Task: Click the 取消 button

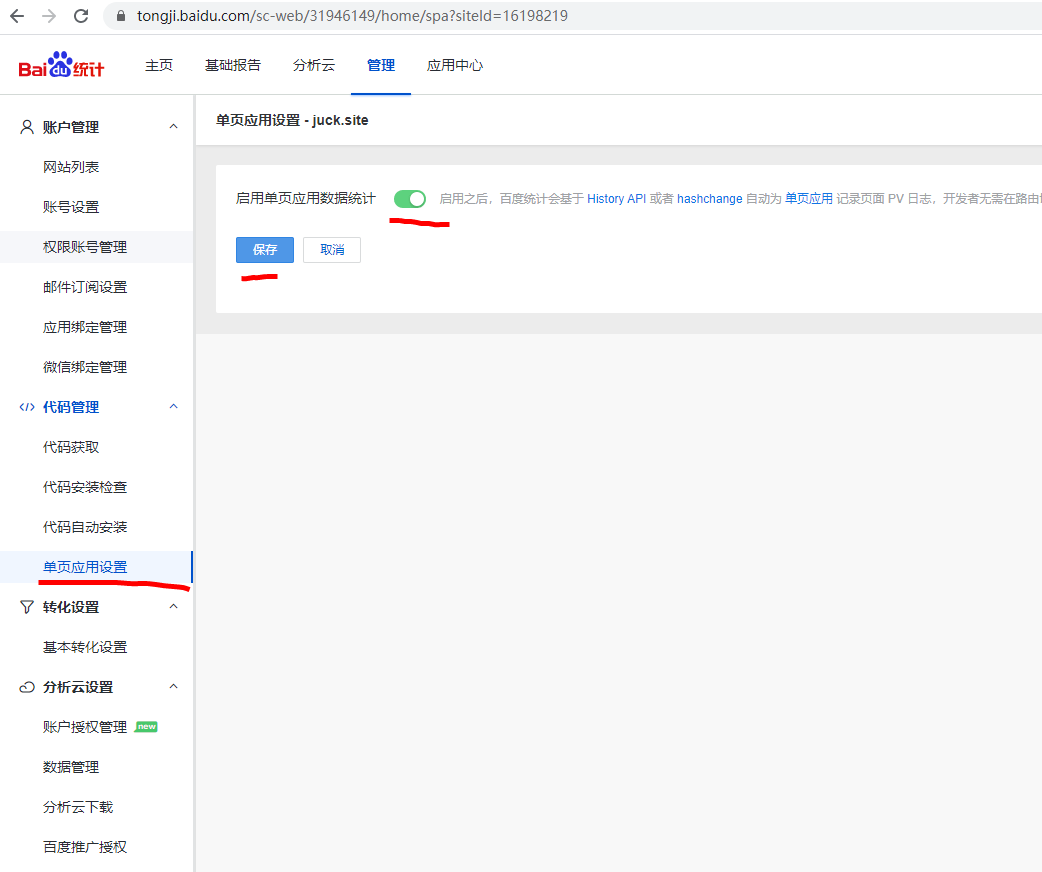Action: click(332, 250)
